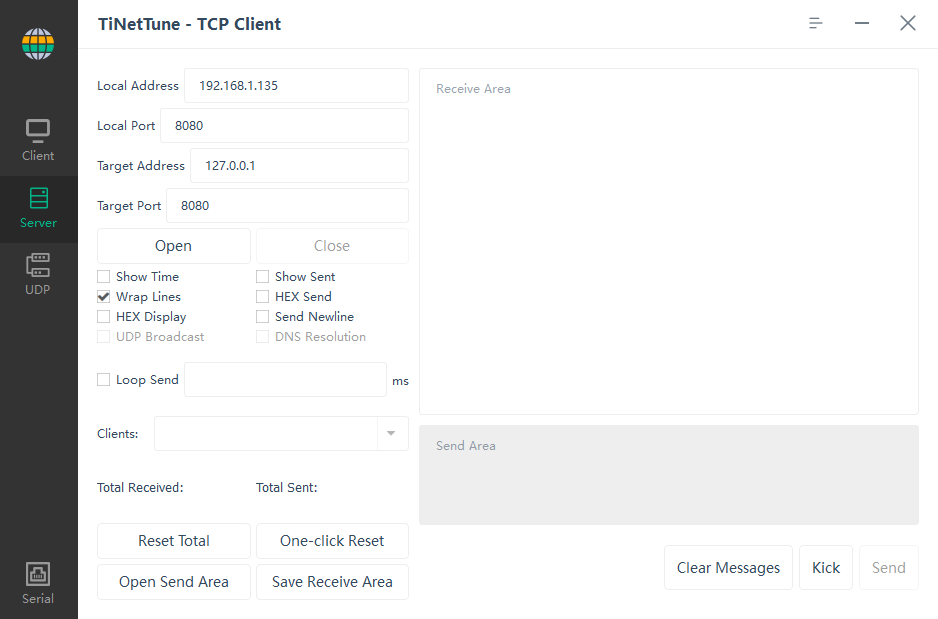Viewport: 938px width, 619px height.
Task: Disable the Wrap Lines checkbox
Action: coord(103,296)
